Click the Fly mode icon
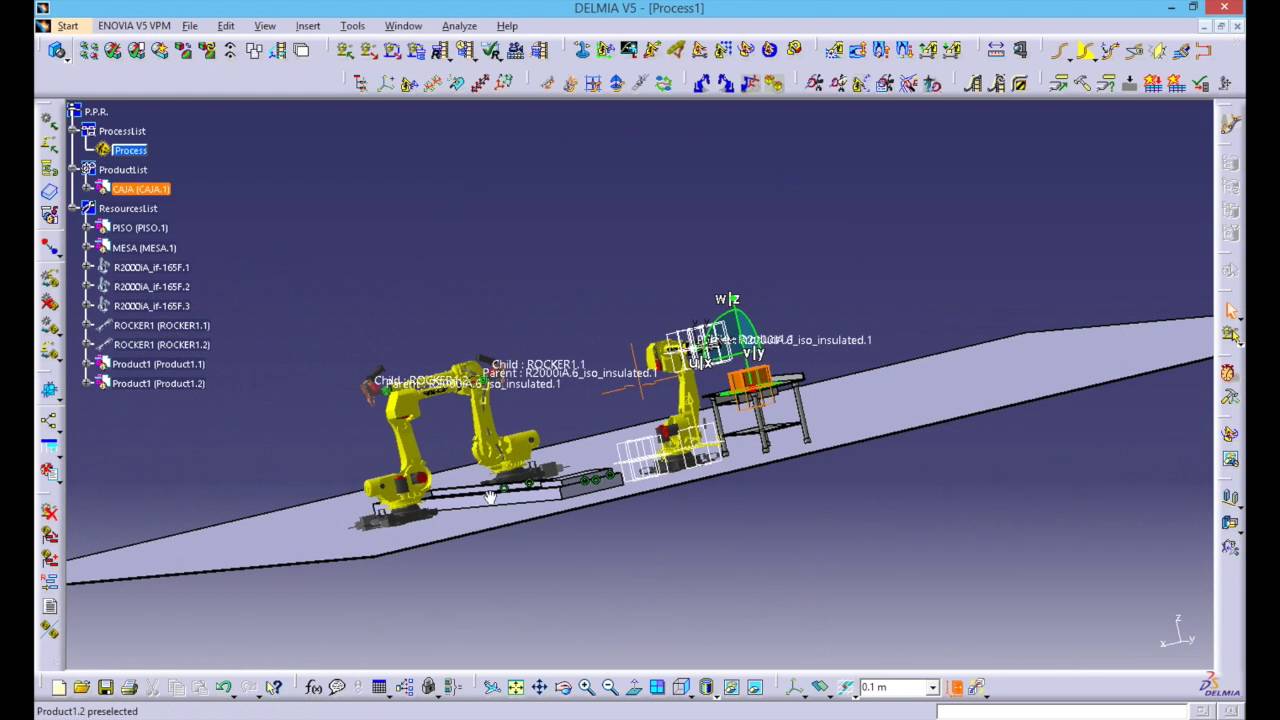 pyautogui.click(x=492, y=688)
